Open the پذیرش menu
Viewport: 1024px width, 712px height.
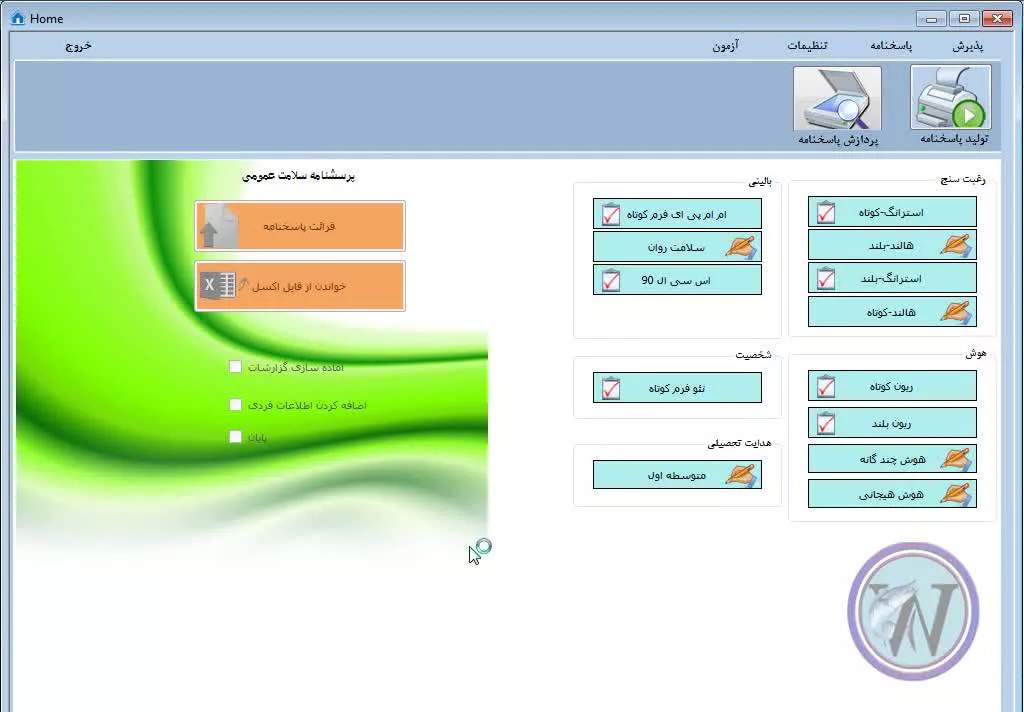pyautogui.click(x=967, y=46)
